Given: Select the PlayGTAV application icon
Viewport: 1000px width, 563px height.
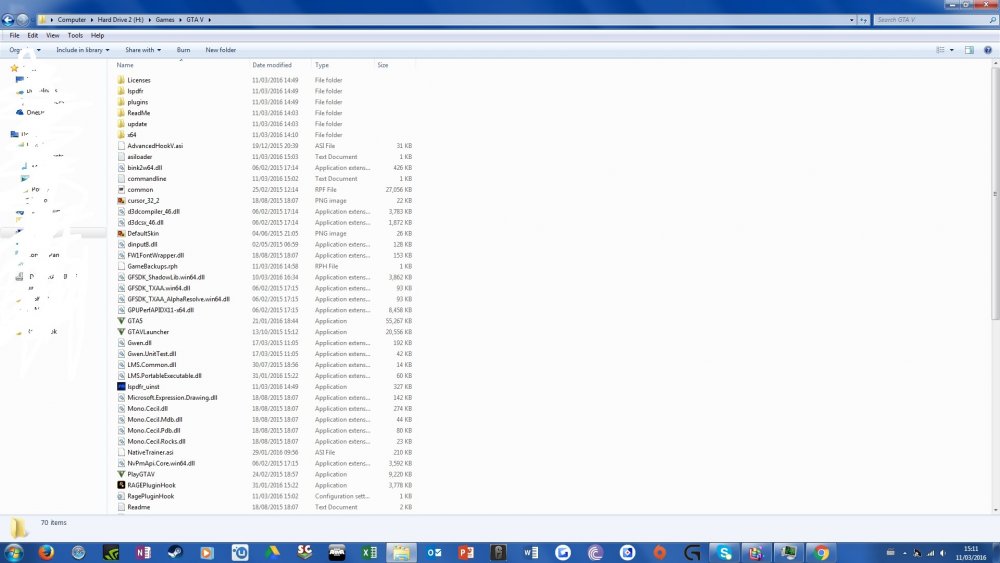Looking at the screenshot, I should coord(121,474).
